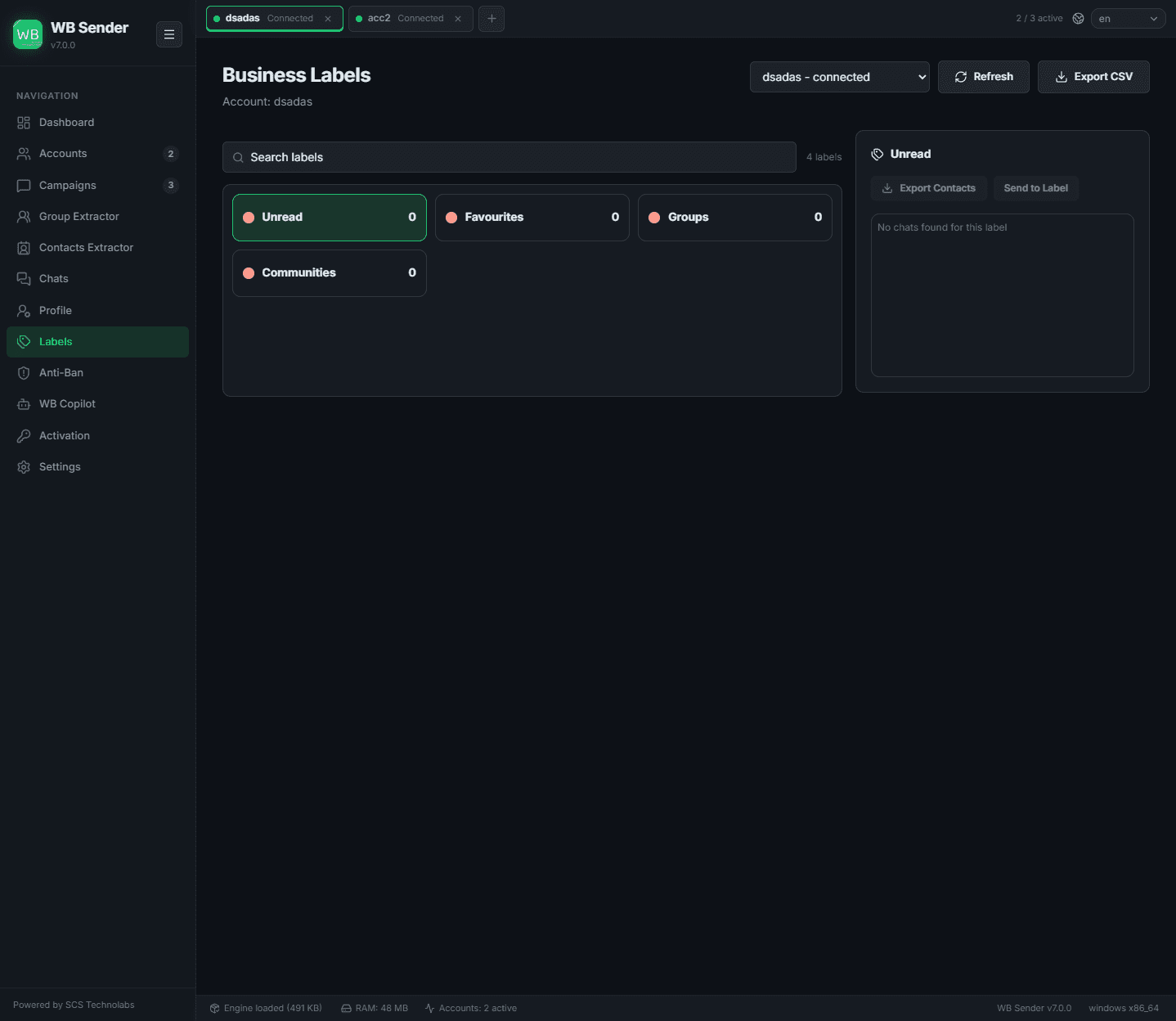The height and width of the screenshot is (1021, 1176).
Task: Close the dsadas tab
Action: [x=328, y=19]
